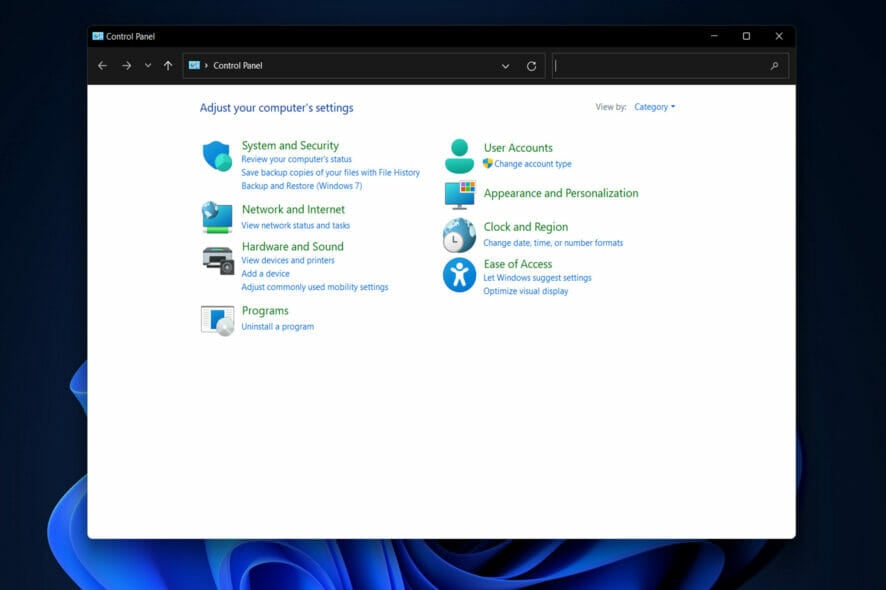Click inside the Control Panel search box
The image size is (886, 590).
(660, 66)
